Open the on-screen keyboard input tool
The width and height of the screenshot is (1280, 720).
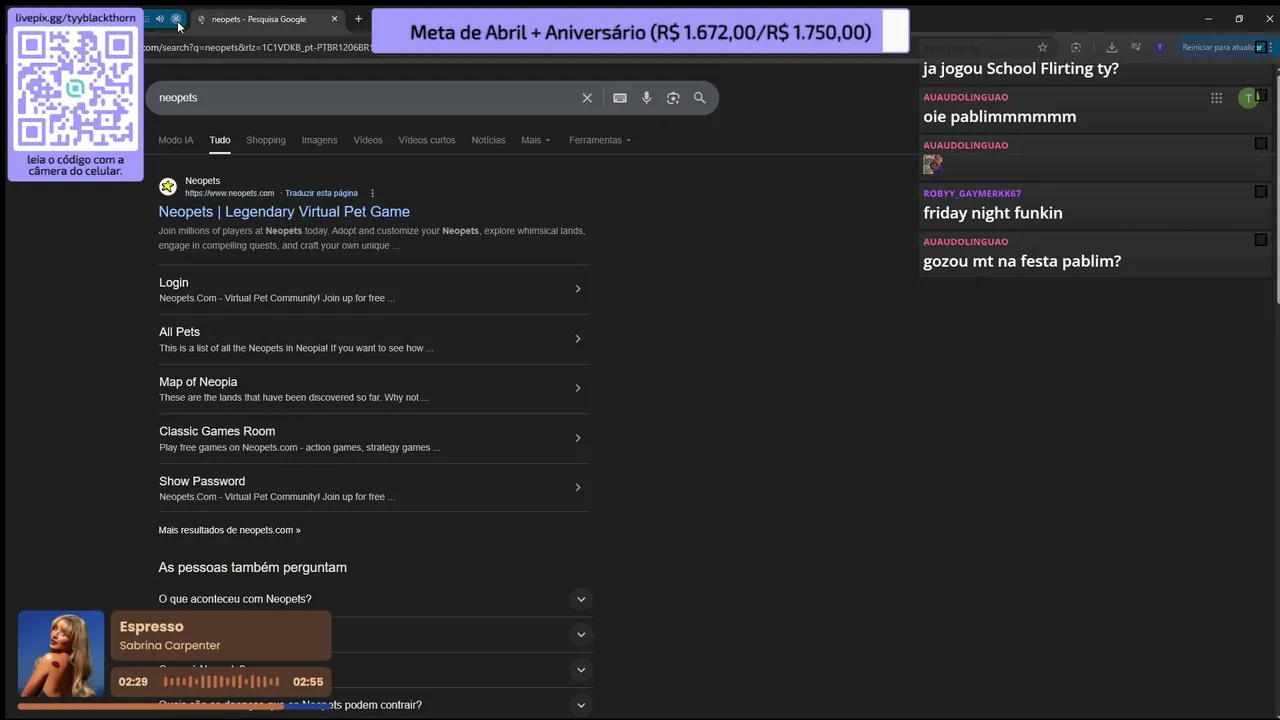(x=620, y=98)
